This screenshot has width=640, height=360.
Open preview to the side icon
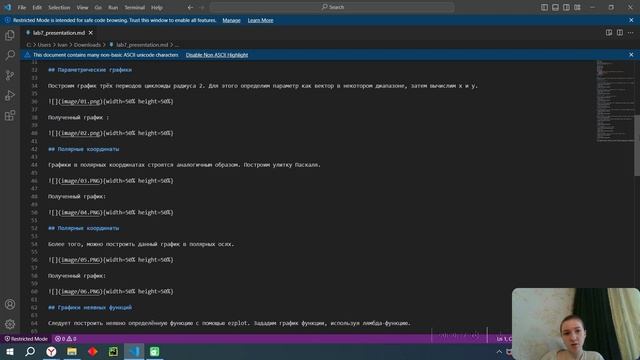[x=609, y=33]
